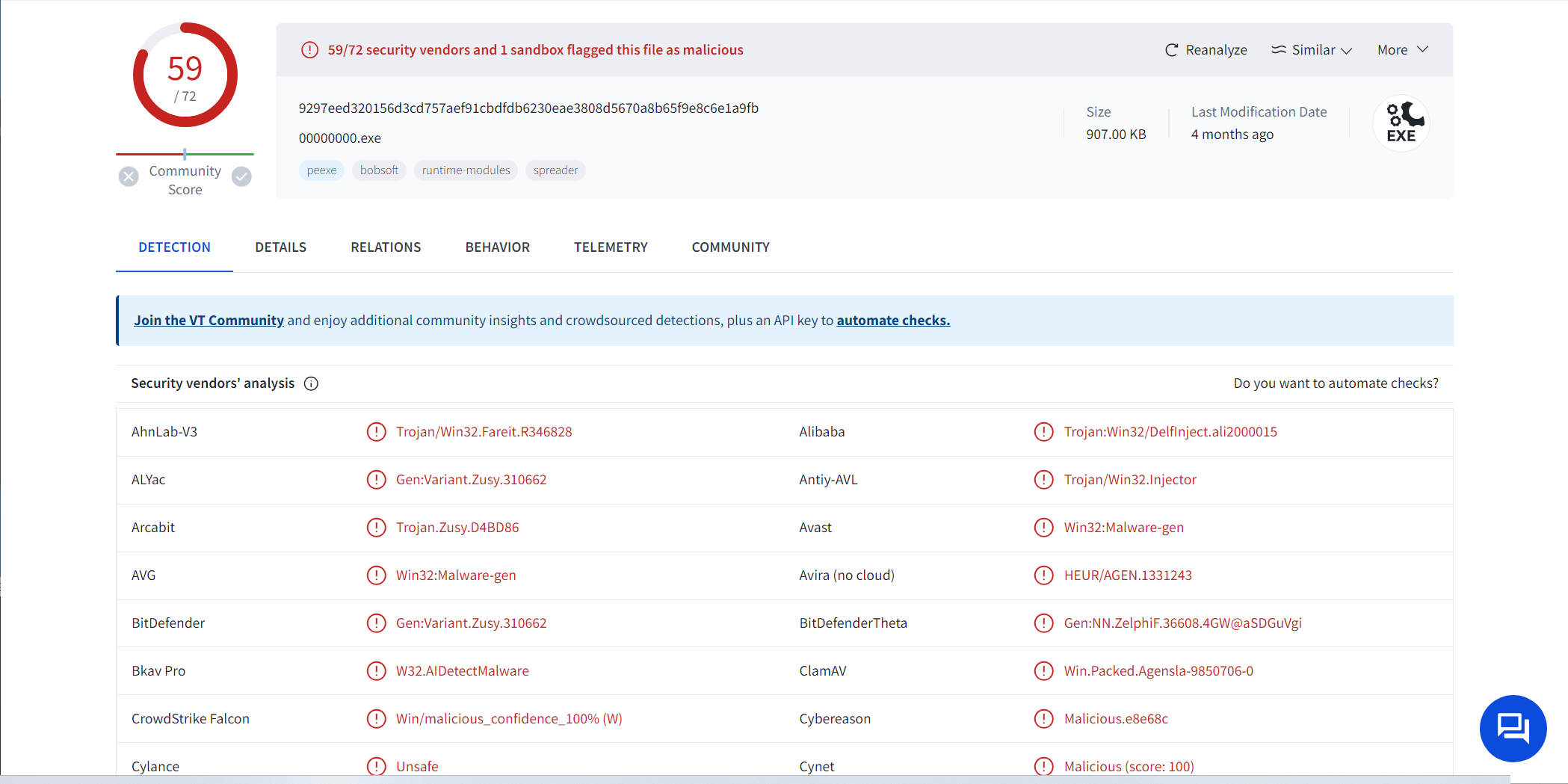Vote harmless with community score checkmark

click(241, 177)
